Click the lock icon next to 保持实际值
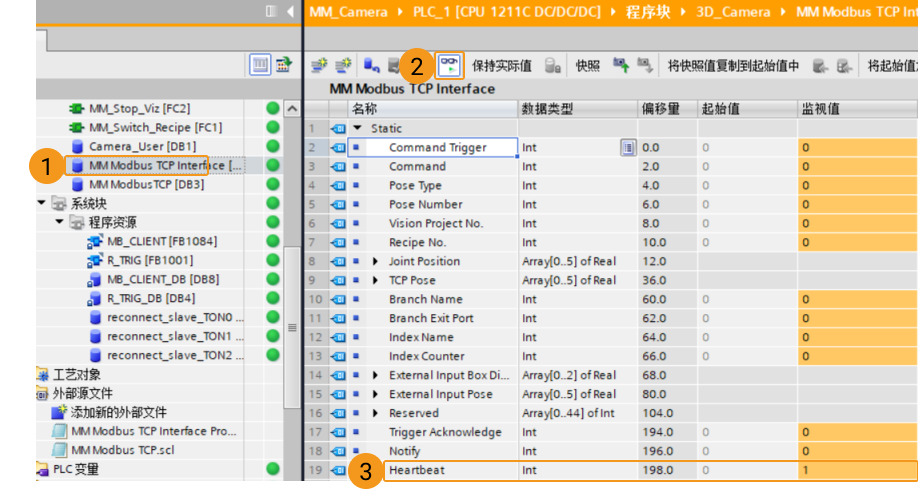The width and height of the screenshot is (918, 500). click(x=552, y=66)
